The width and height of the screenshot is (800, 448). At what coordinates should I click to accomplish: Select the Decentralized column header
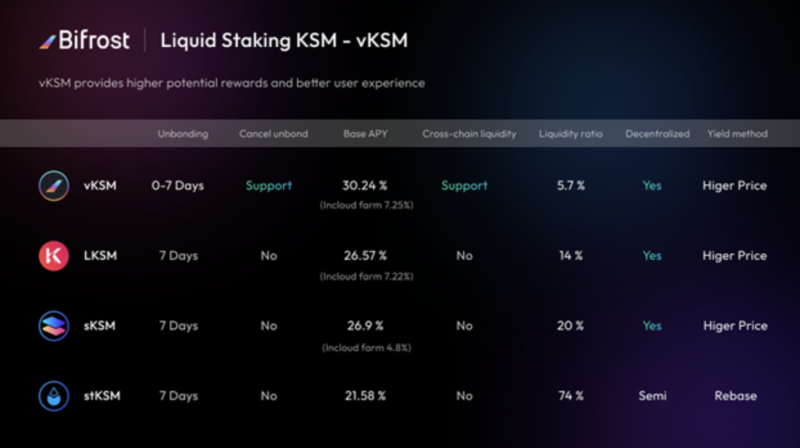(657, 134)
